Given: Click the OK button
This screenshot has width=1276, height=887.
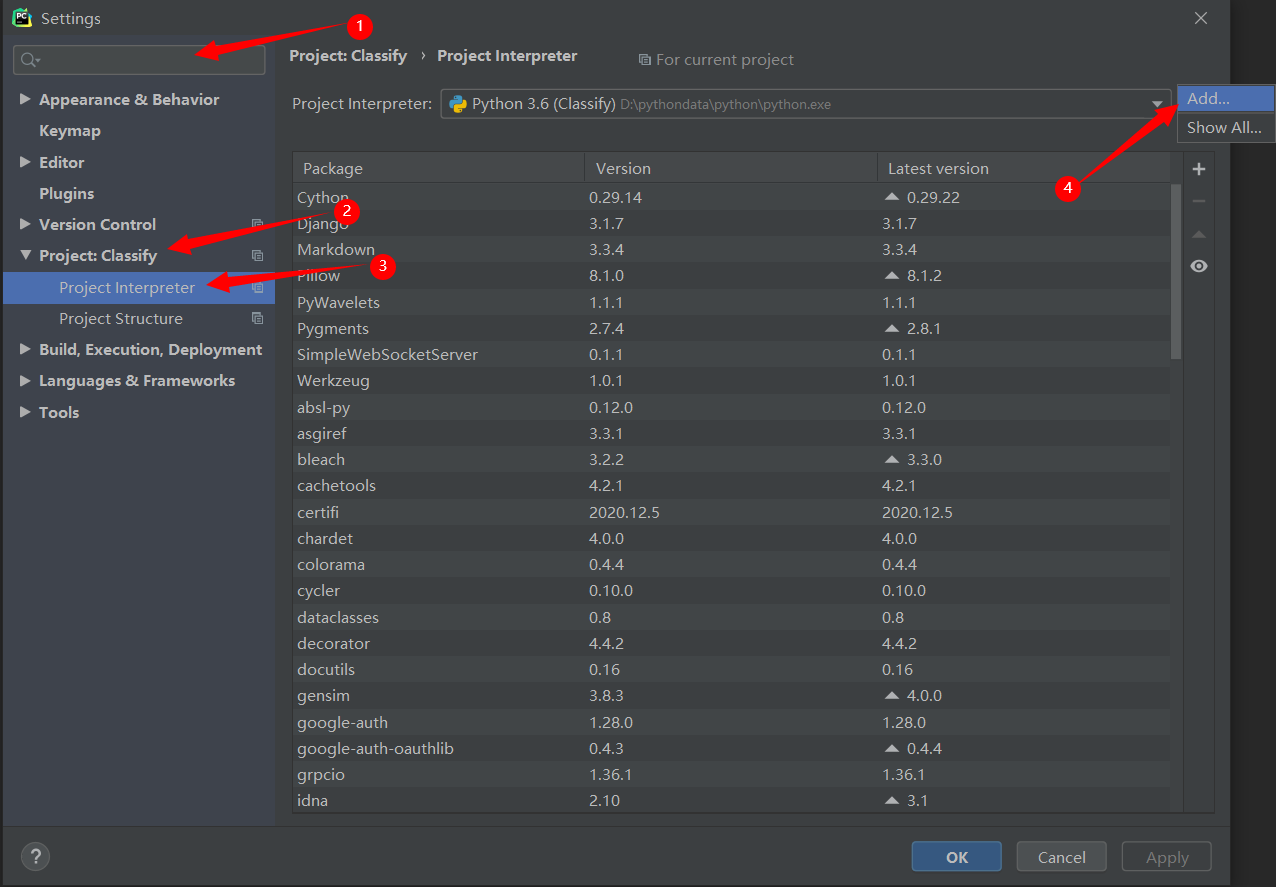Looking at the screenshot, I should [956, 857].
